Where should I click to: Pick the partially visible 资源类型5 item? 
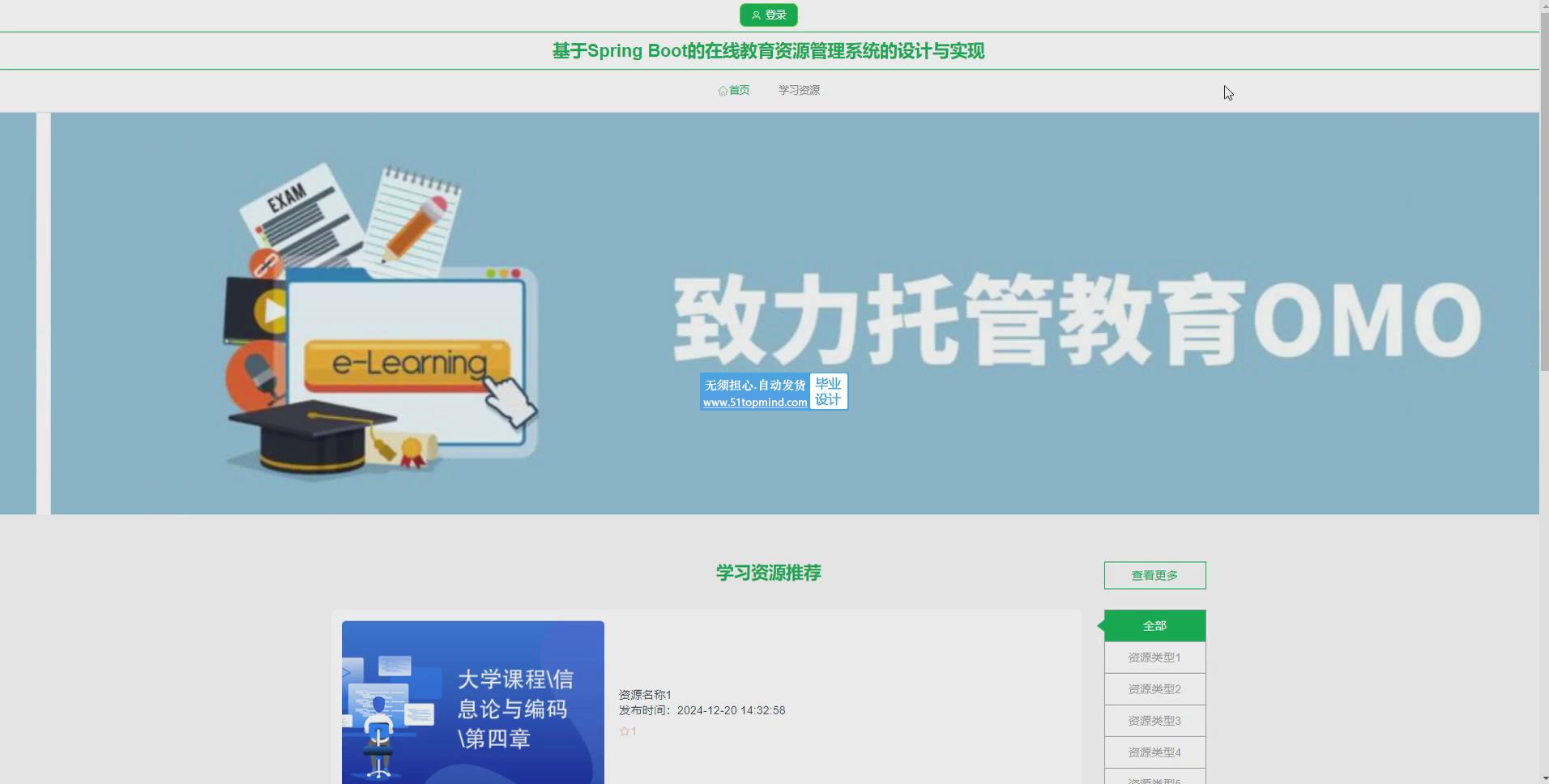[1154, 779]
